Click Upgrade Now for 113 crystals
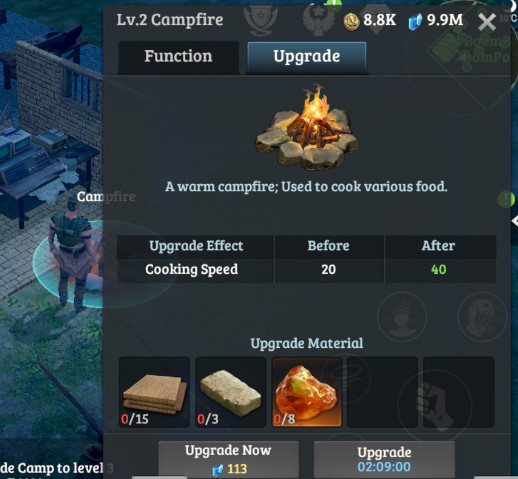This screenshot has height=479, width=518. pyautogui.click(x=228, y=460)
